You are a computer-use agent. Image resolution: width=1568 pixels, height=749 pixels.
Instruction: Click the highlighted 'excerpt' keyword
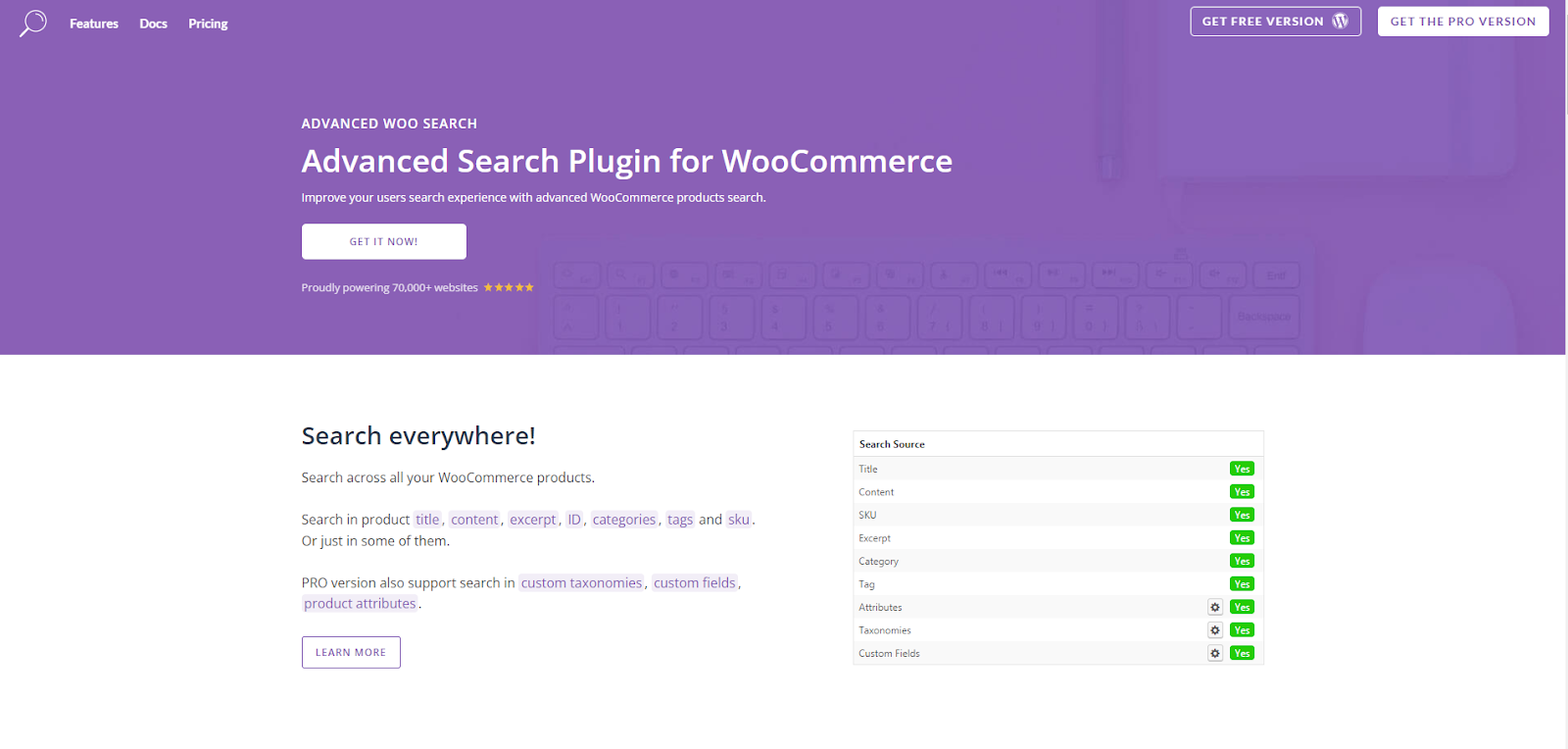[533, 520]
